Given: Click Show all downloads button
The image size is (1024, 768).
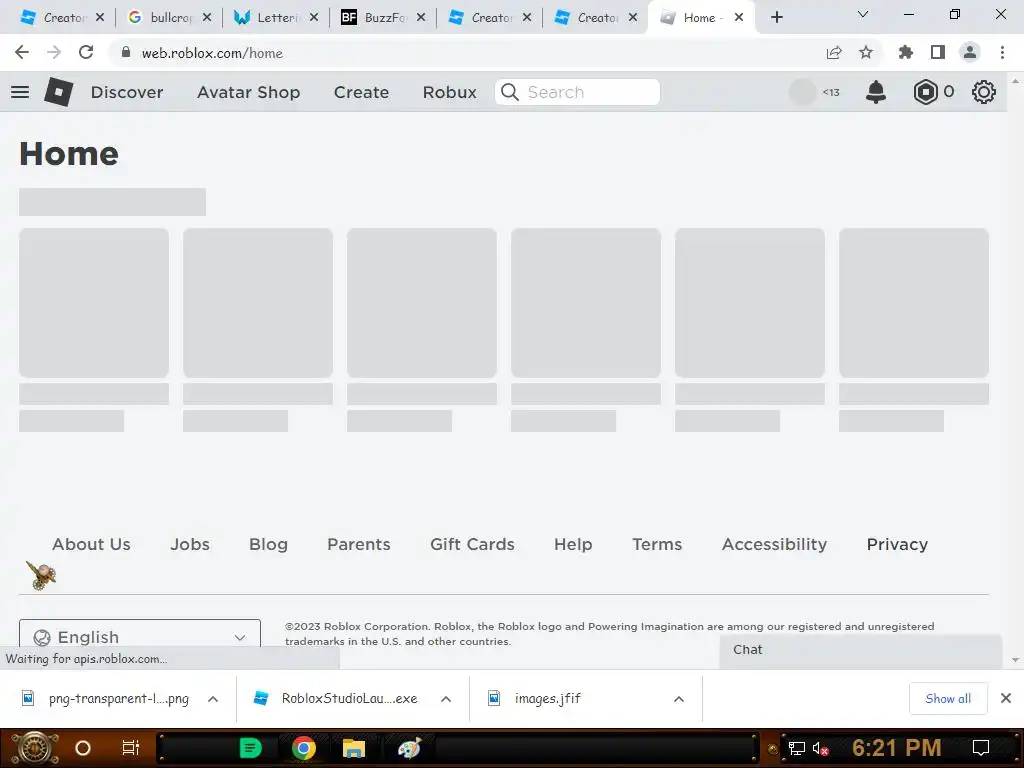Looking at the screenshot, I should (948, 698).
